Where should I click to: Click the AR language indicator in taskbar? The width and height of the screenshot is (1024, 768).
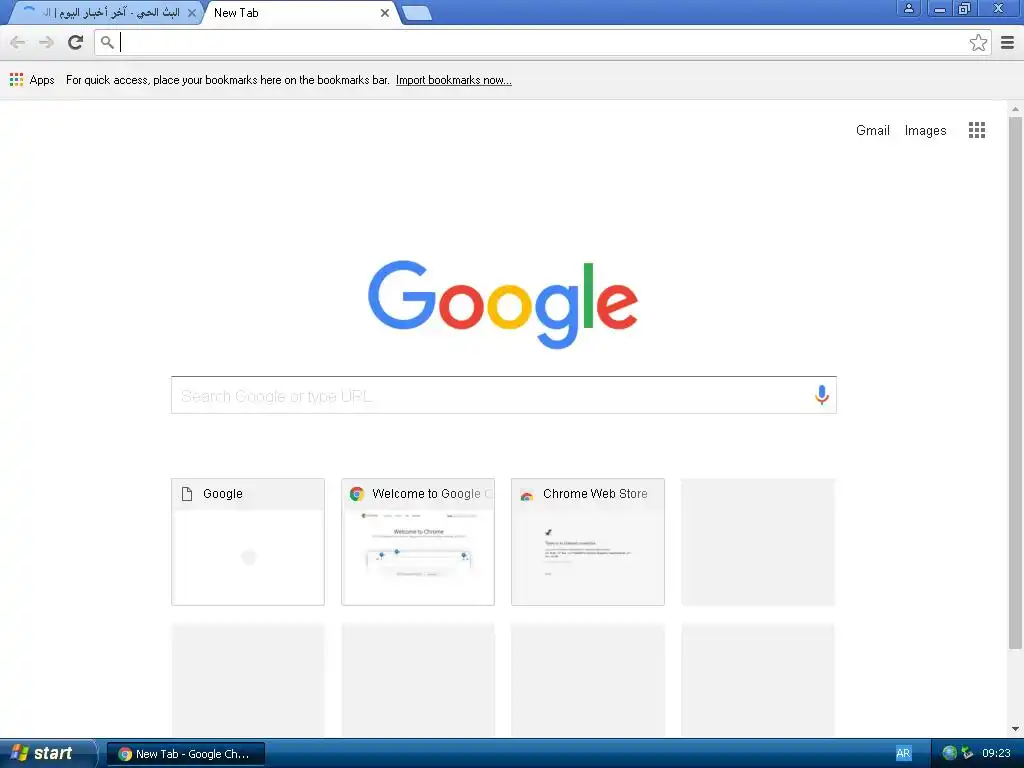tap(903, 754)
